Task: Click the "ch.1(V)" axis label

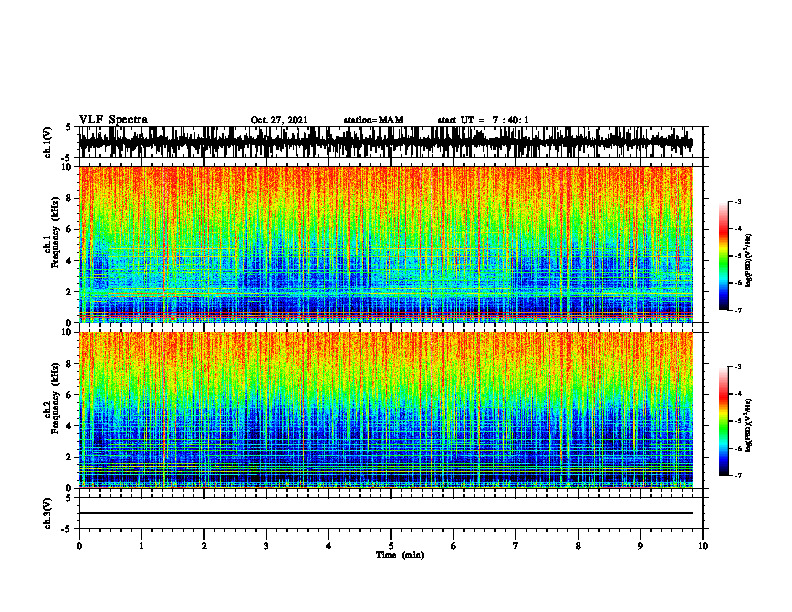Action: [48, 142]
